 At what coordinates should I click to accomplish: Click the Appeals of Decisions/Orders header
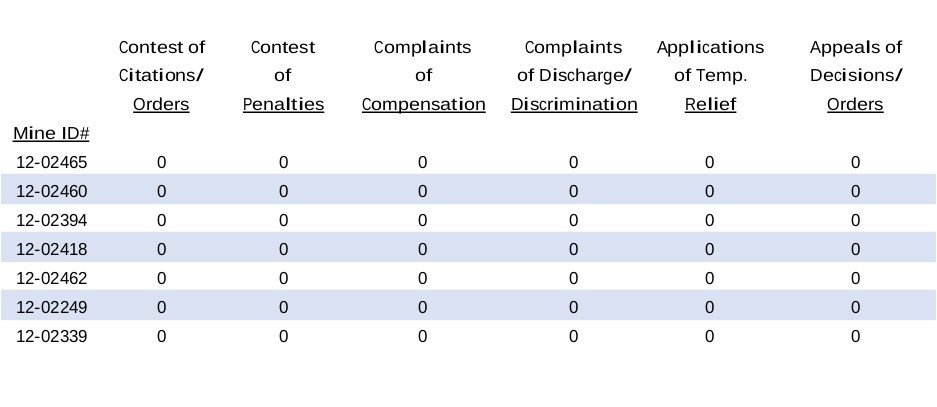(855, 76)
